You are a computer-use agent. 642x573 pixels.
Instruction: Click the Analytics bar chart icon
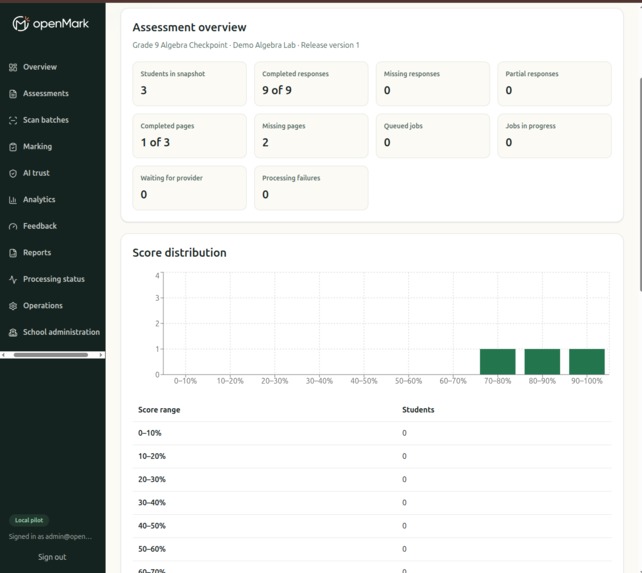(x=13, y=200)
